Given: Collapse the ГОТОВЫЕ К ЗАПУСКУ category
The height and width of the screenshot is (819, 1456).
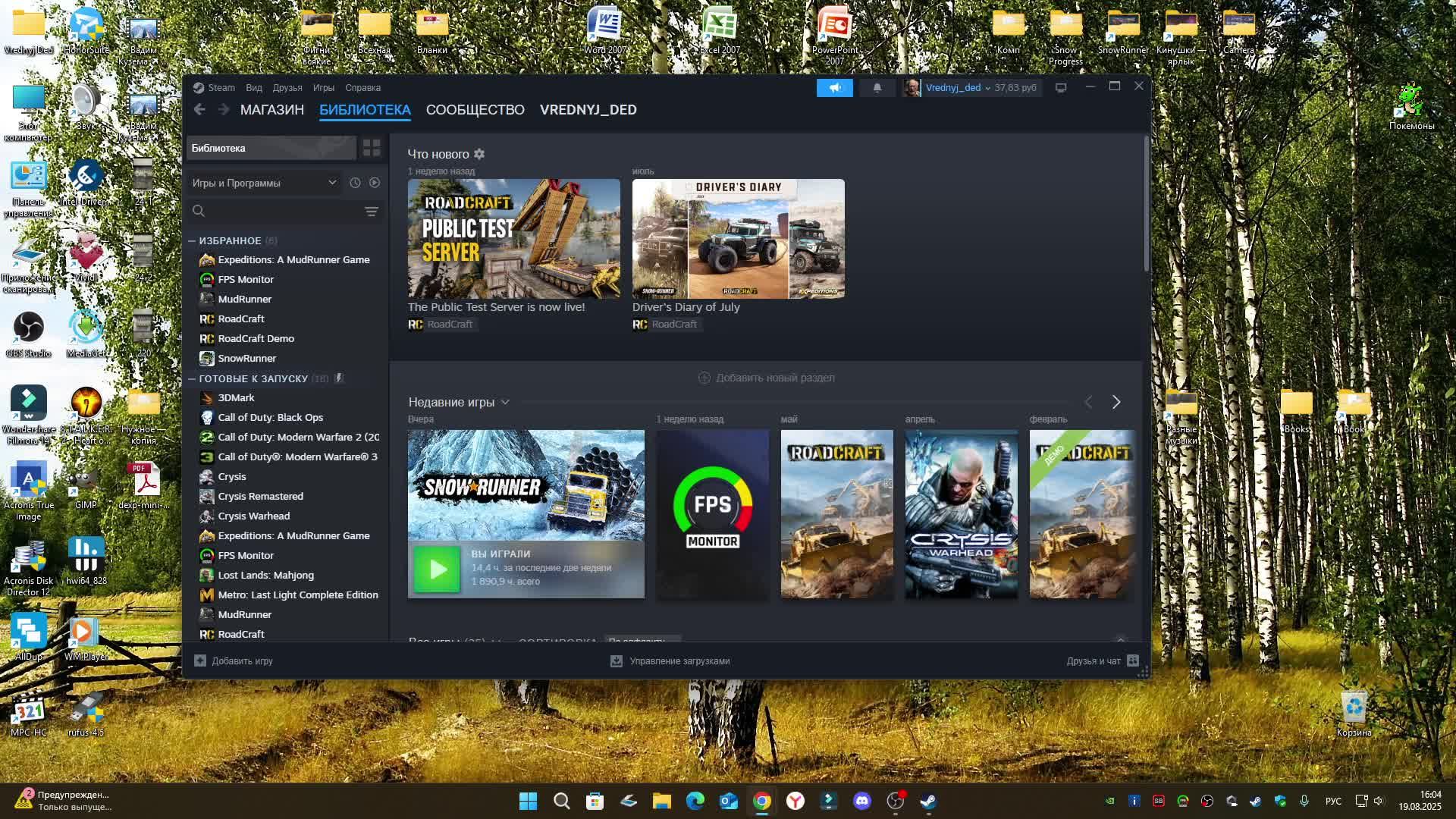Looking at the screenshot, I should coord(192,378).
